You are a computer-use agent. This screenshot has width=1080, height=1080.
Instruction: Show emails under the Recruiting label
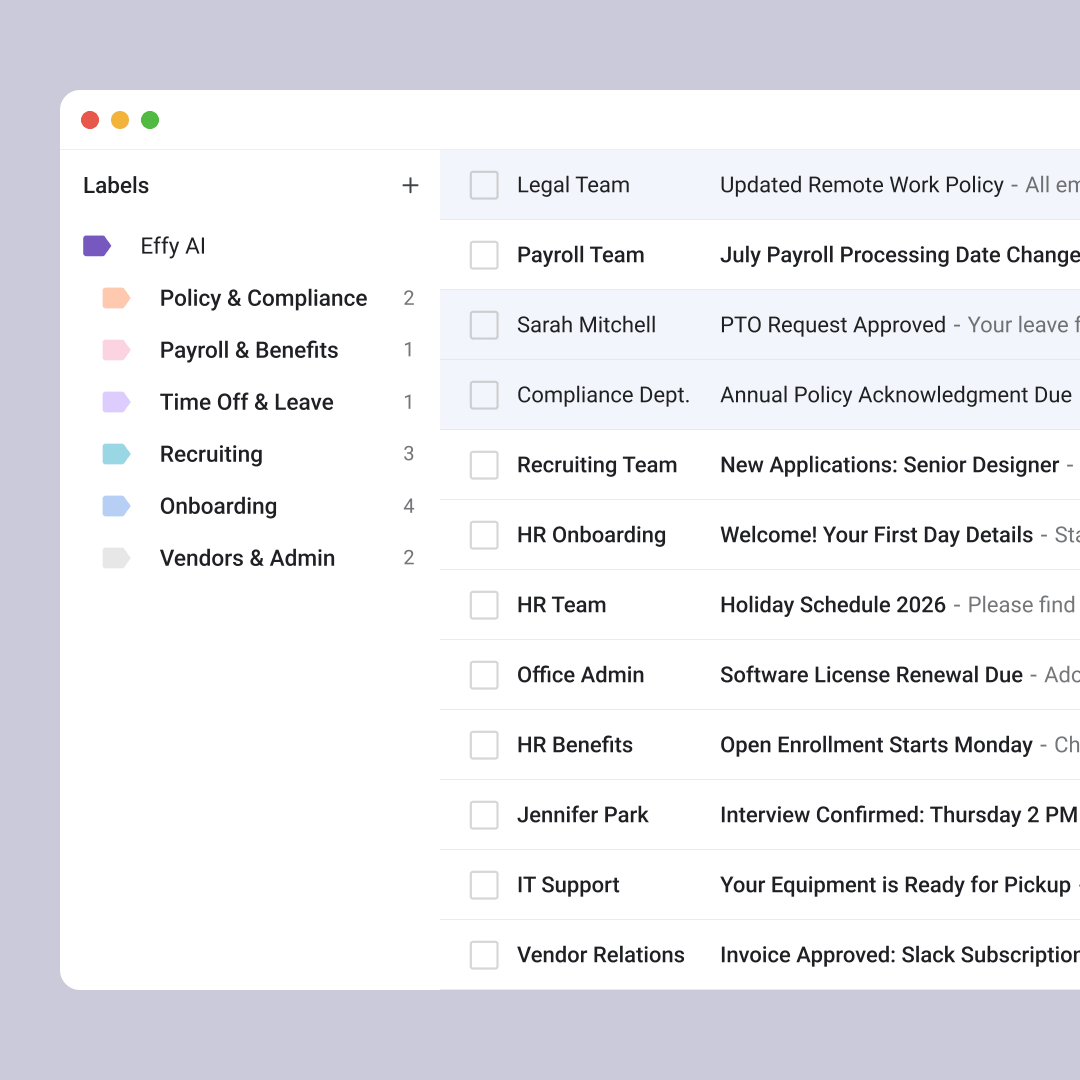click(x=211, y=454)
